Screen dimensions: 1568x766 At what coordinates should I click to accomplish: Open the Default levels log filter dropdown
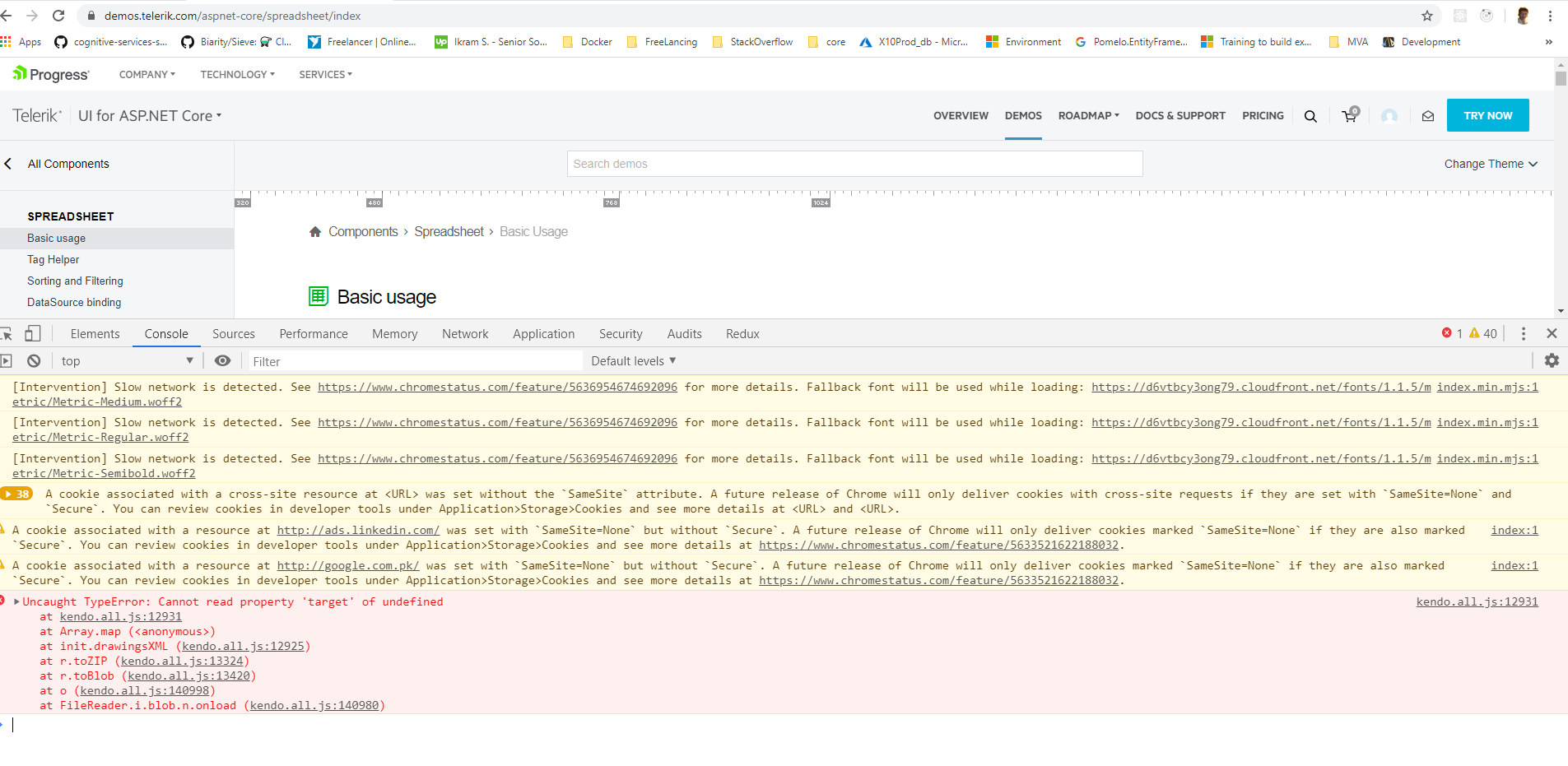pyautogui.click(x=634, y=360)
